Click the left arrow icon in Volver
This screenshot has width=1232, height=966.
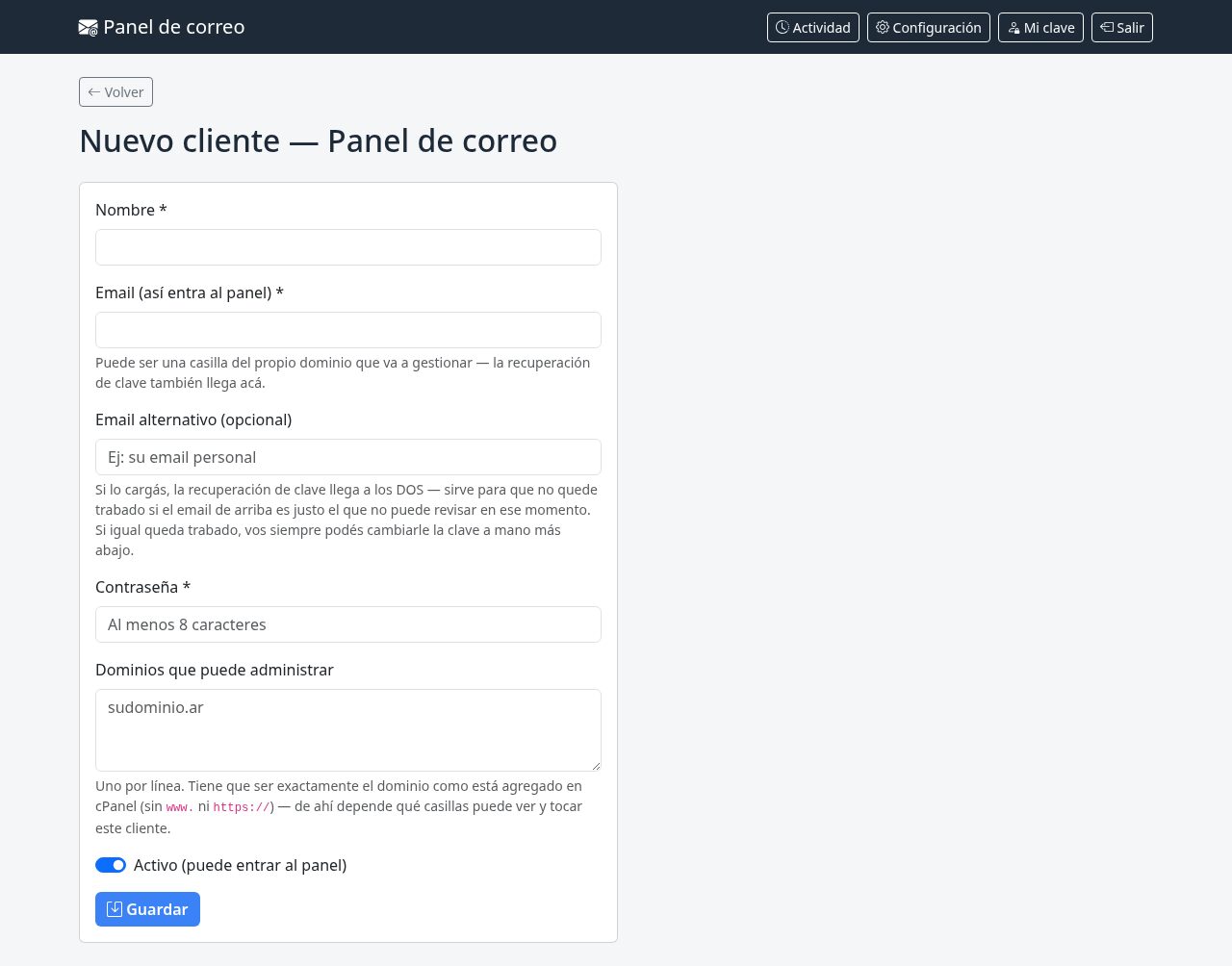(93, 92)
